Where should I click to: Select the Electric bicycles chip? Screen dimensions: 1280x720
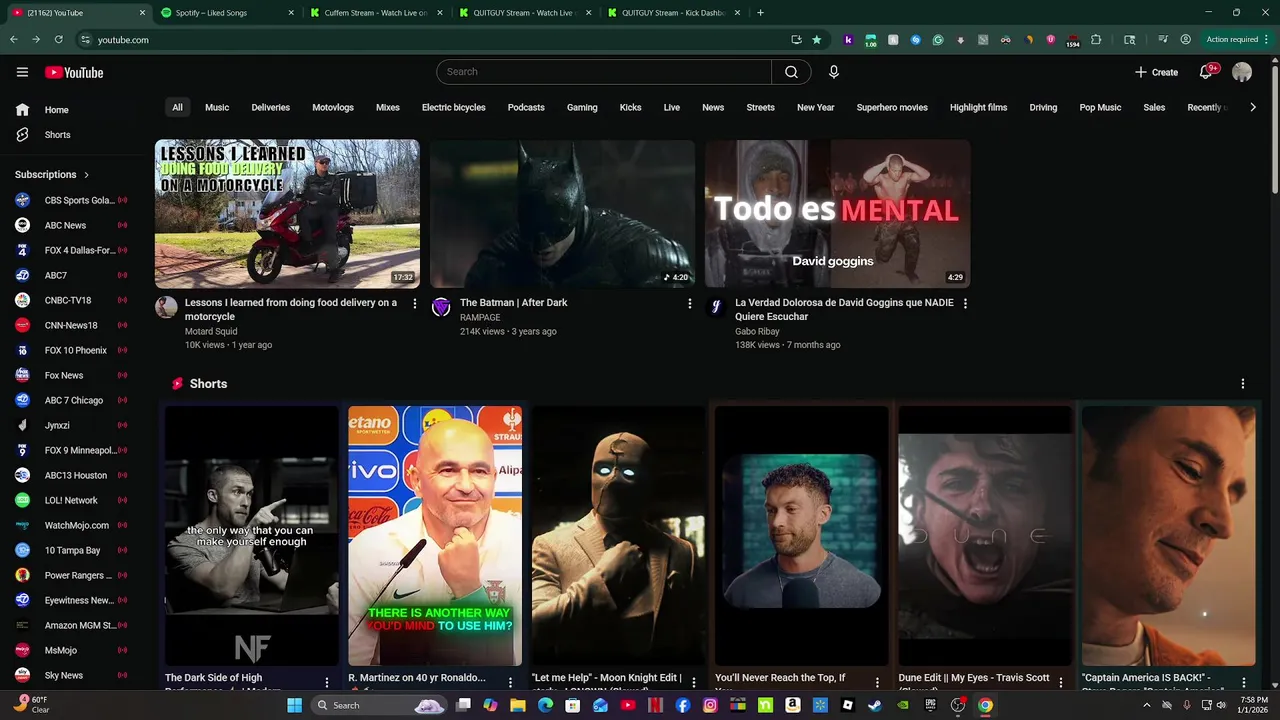[453, 107]
